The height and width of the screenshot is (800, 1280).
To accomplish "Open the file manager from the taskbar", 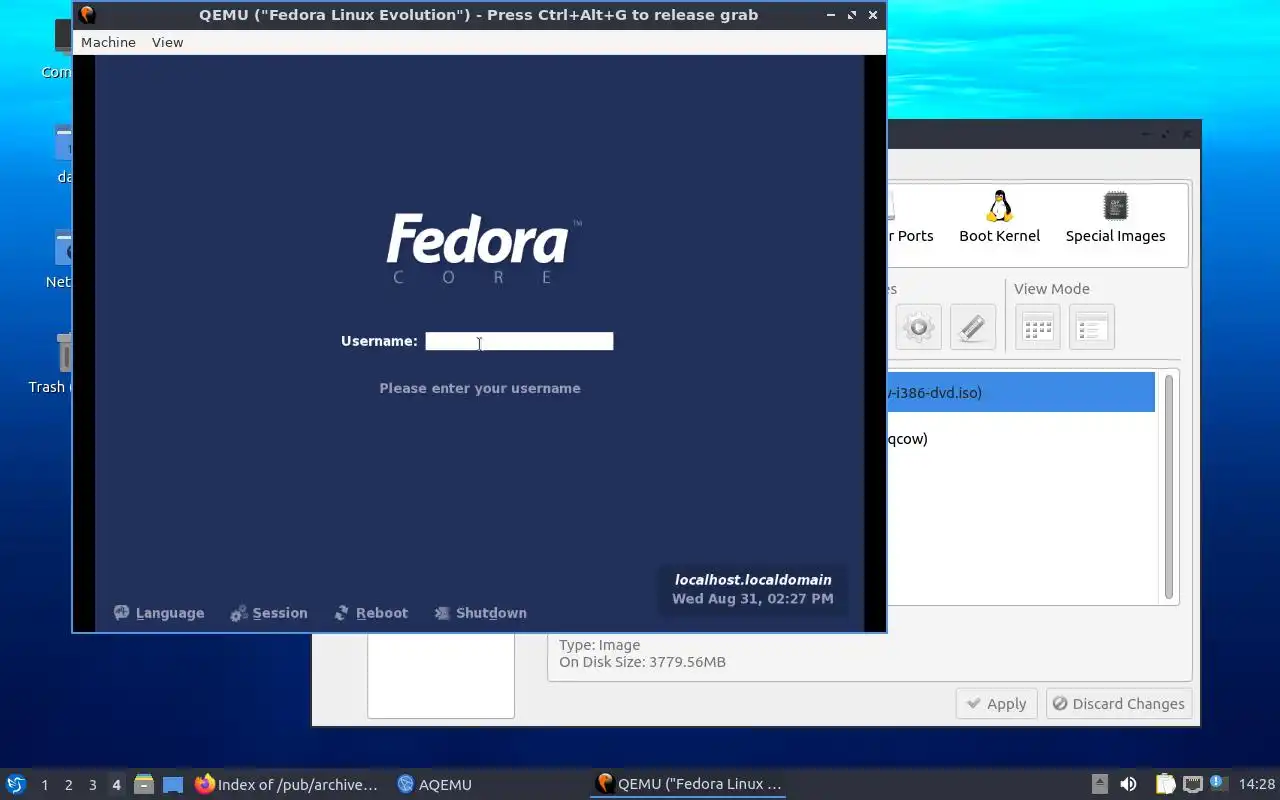I will (144, 784).
